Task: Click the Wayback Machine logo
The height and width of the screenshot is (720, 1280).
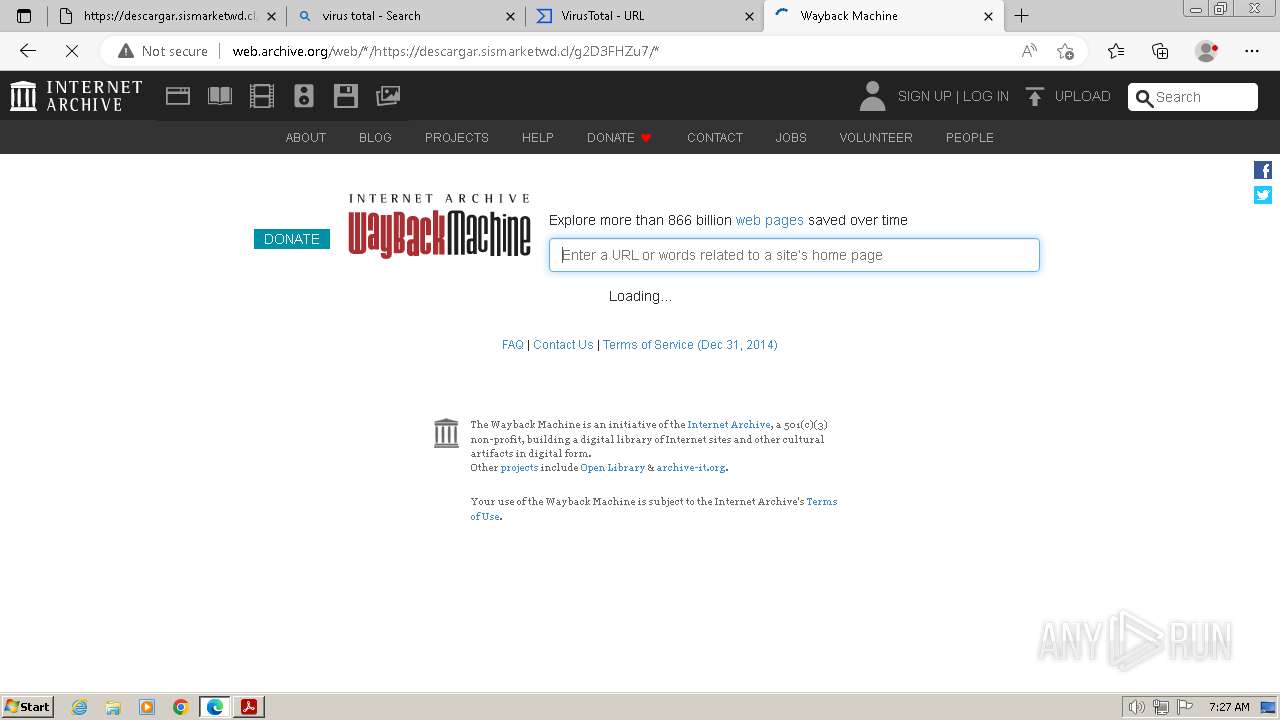Action: coord(440,226)
